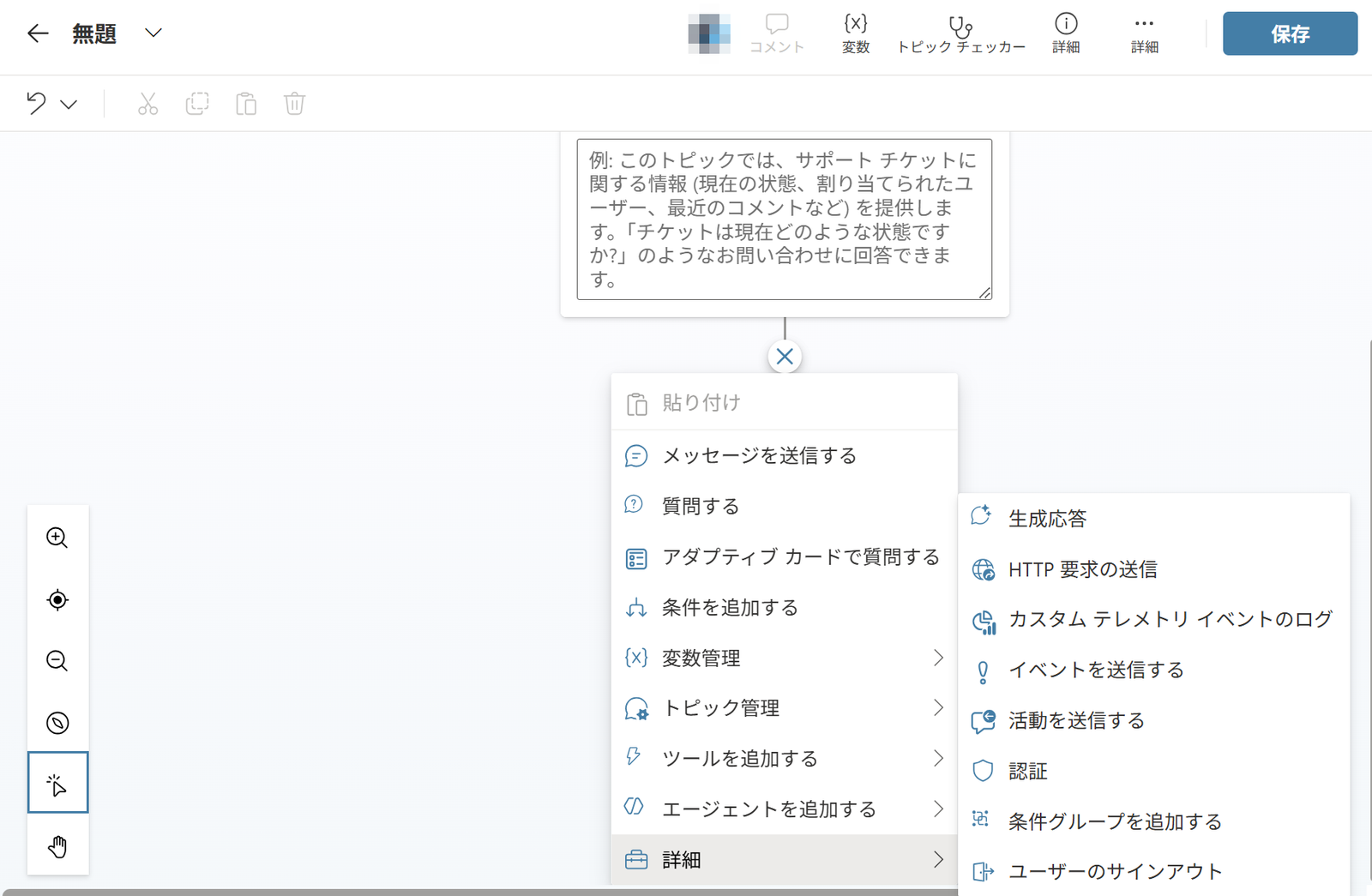Select 認証 authentication option
The width and height of the screenshot is (1372, 896).
click(x=1154, y=772)
